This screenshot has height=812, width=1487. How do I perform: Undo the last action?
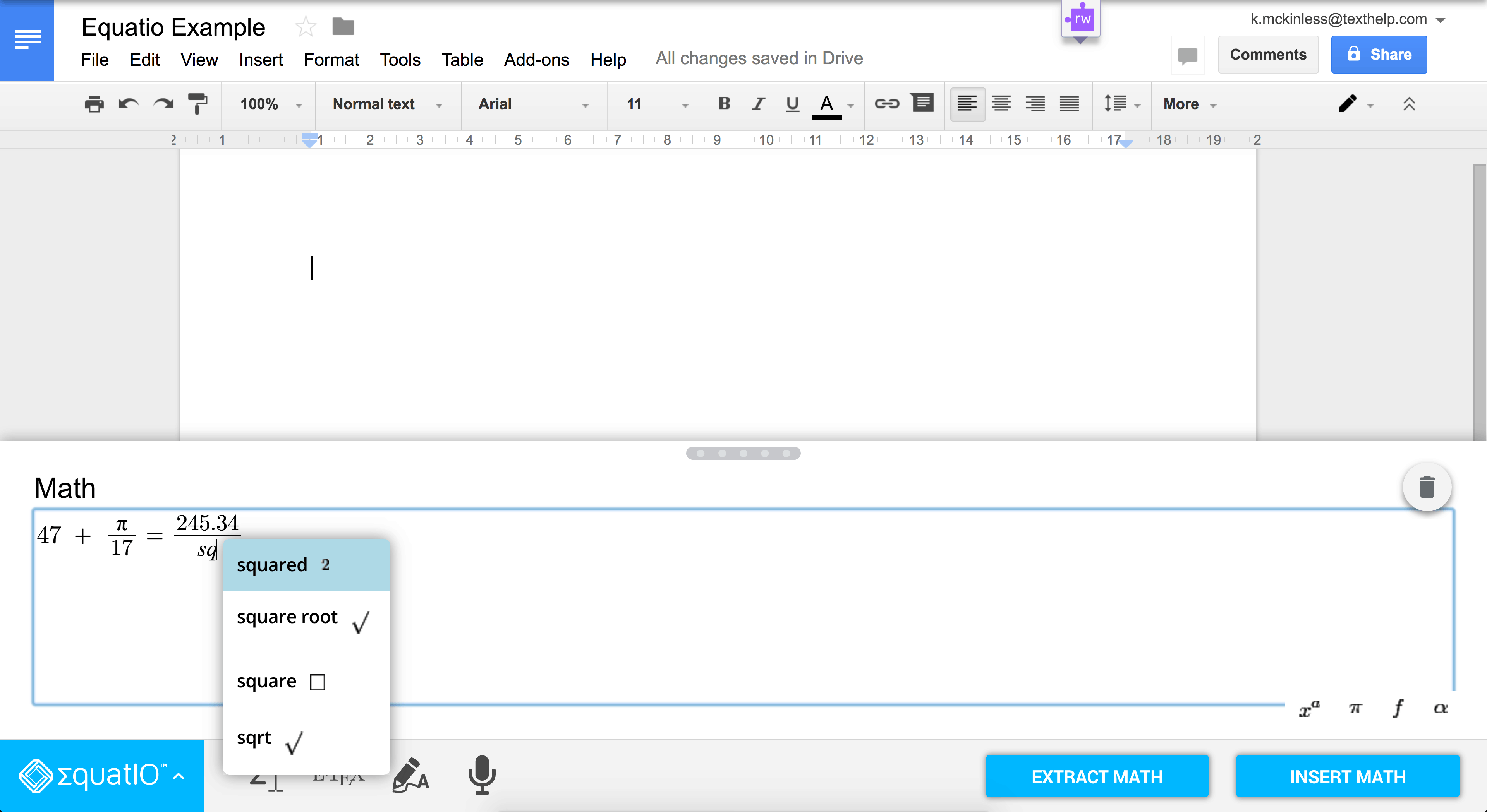pos(129,104)
